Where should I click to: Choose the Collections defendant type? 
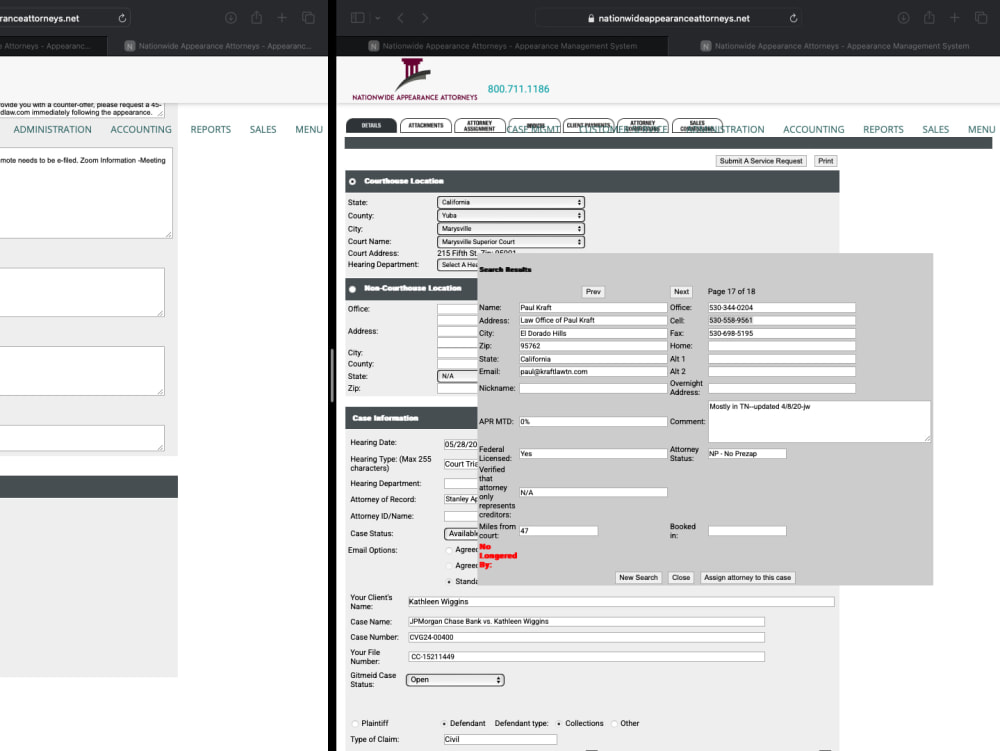click(559, 724)
